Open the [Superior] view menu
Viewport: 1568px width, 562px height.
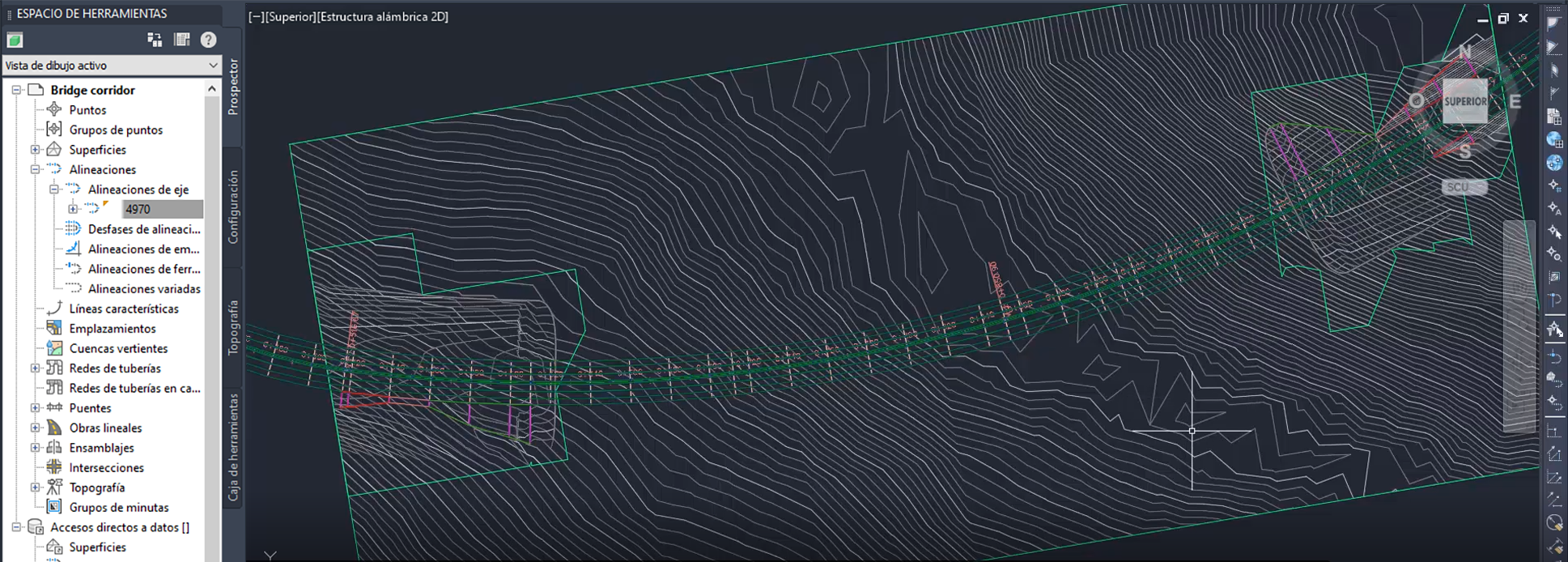coord(290,16)
